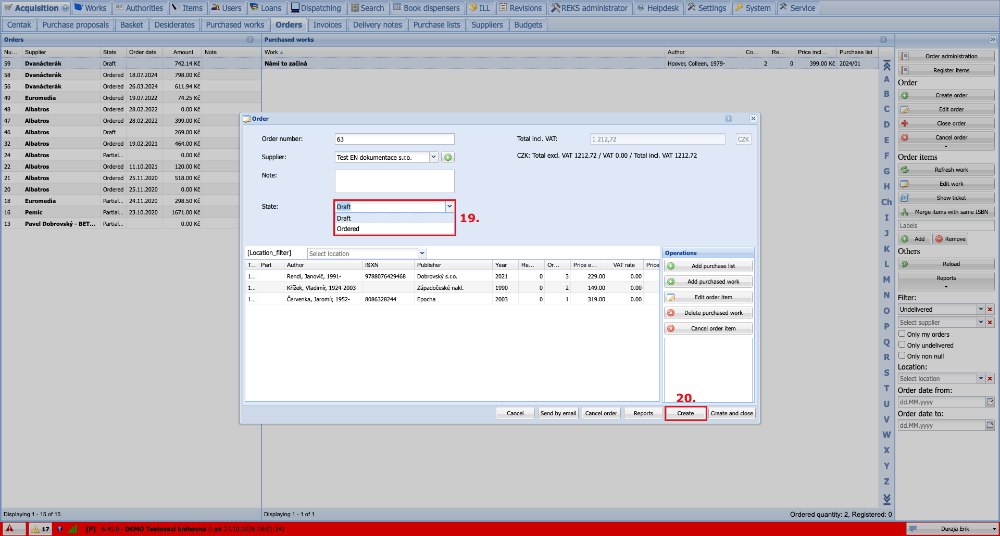Clear the sidebar location filter with red X
The image size is (1000, 536).
coord(990,378)
